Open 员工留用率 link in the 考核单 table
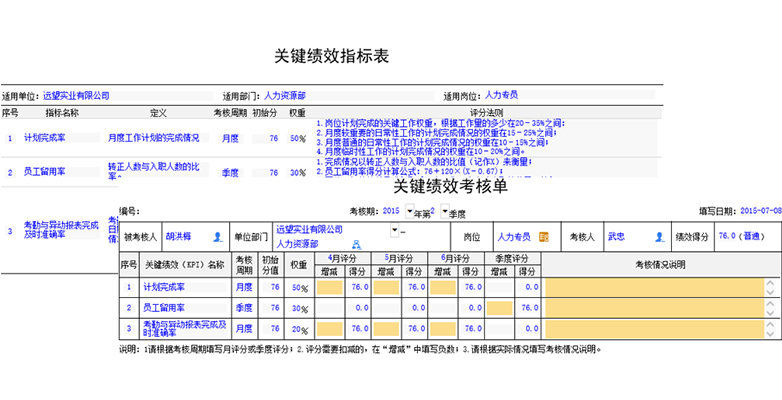Image resolution: width=782 pixels, height=400 pixels. (163, 307)
